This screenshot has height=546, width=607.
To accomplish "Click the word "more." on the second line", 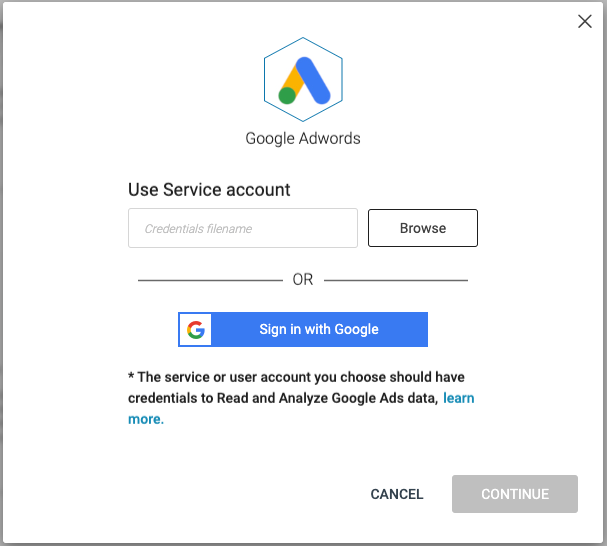I will 146,419.
